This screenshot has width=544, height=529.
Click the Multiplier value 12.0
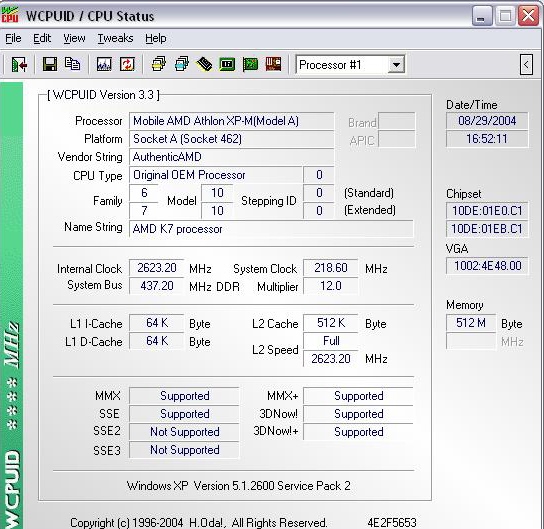coord(331,286)
